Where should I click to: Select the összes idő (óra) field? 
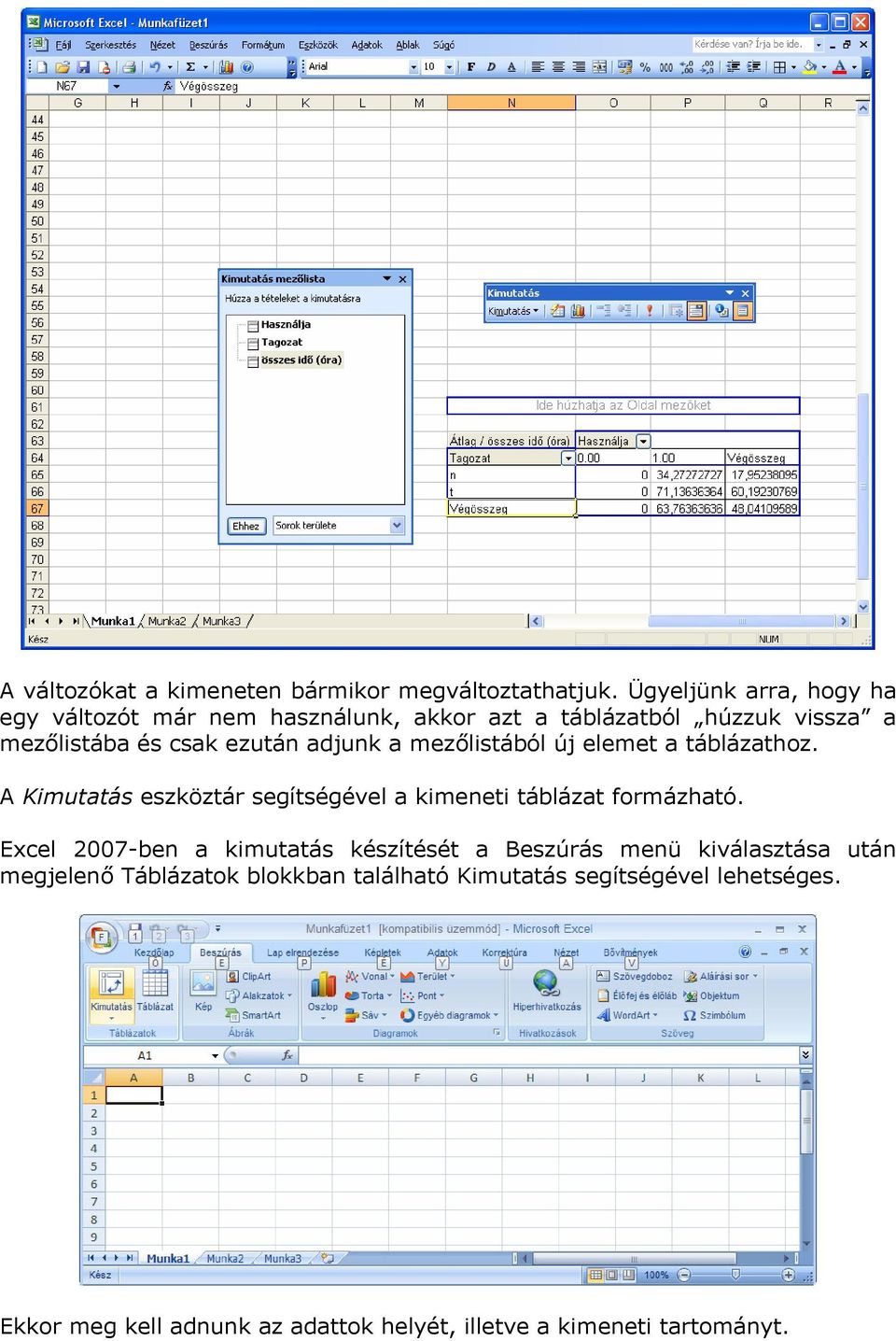tap(301, 360)
